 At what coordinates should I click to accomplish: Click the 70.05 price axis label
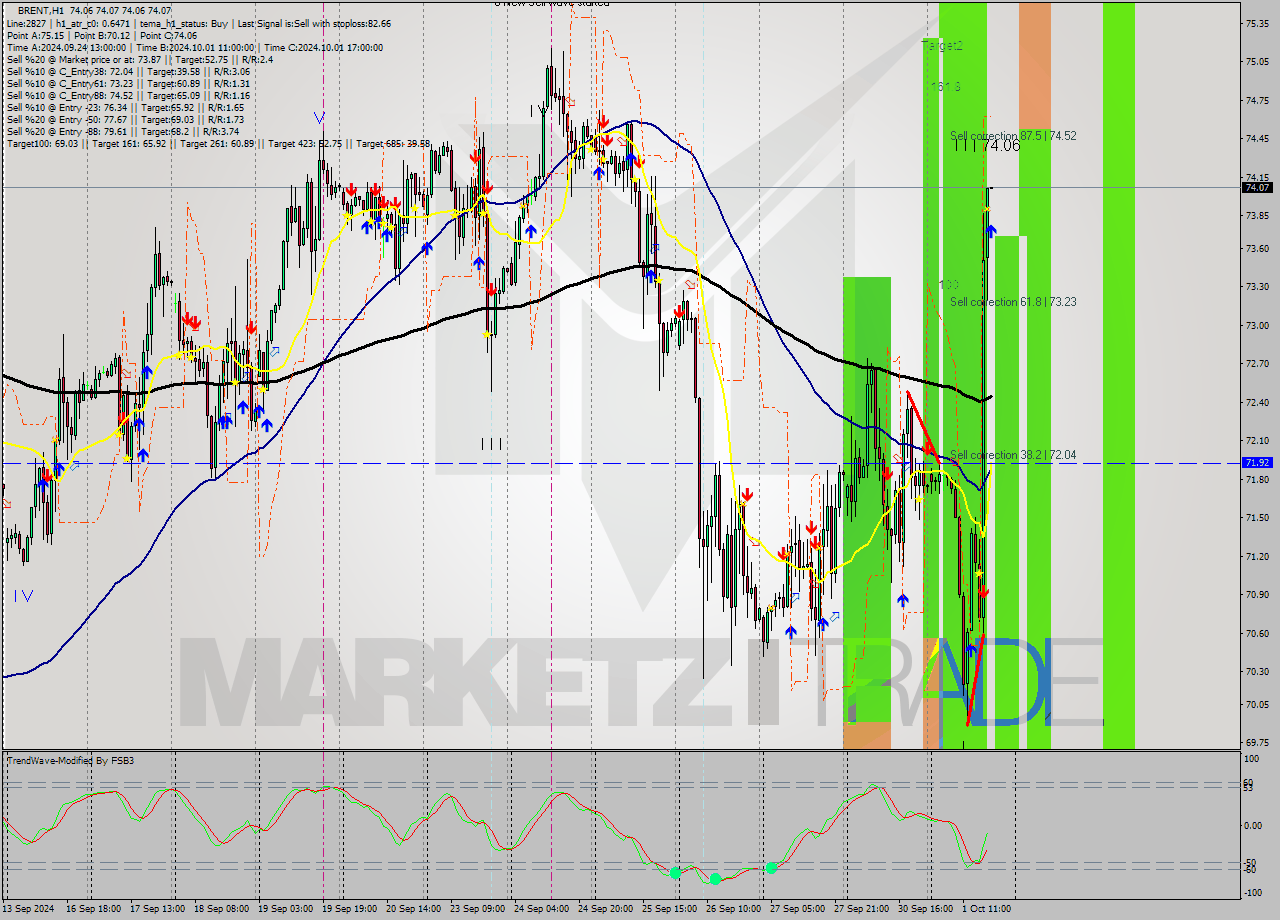[x=1257, y=705]
